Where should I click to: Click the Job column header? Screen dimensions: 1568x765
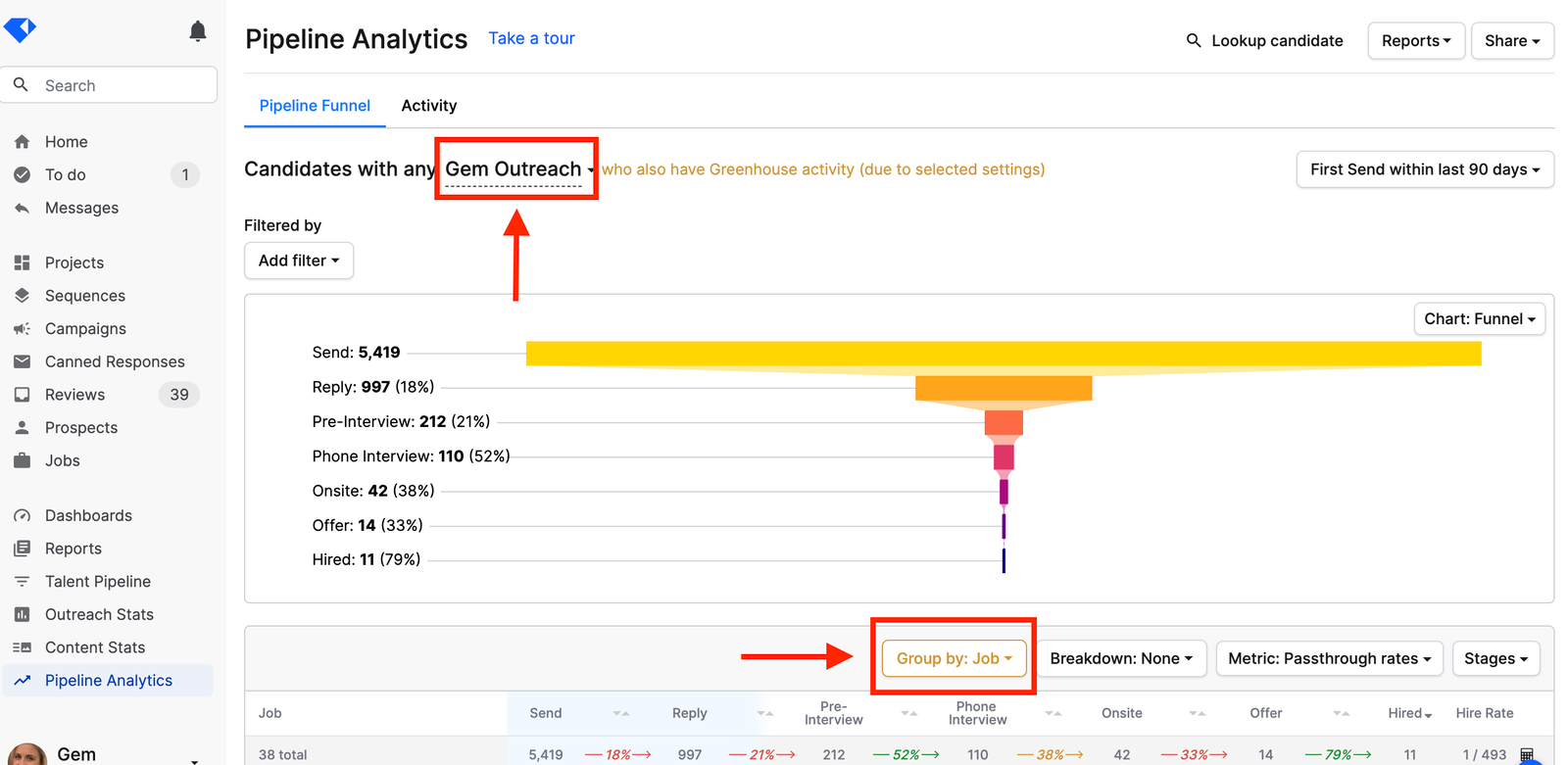point(269,713)
